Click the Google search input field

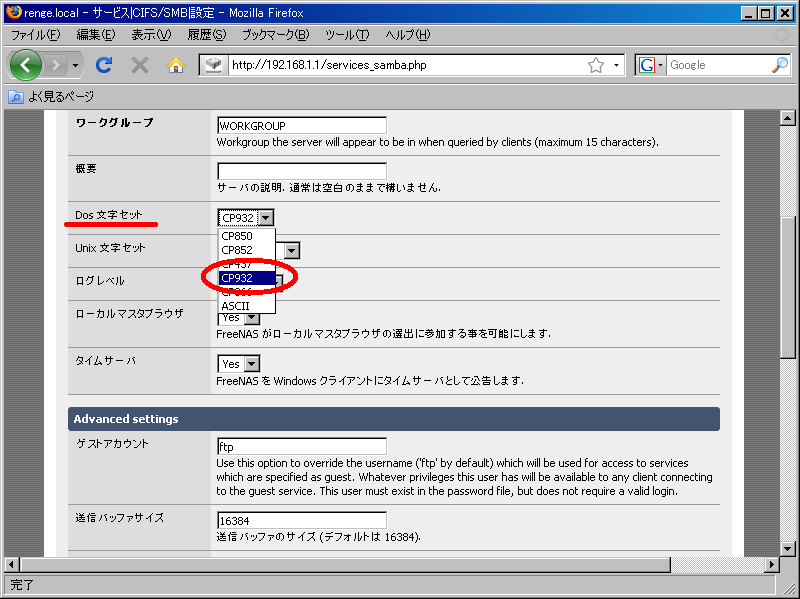point(718,65)
